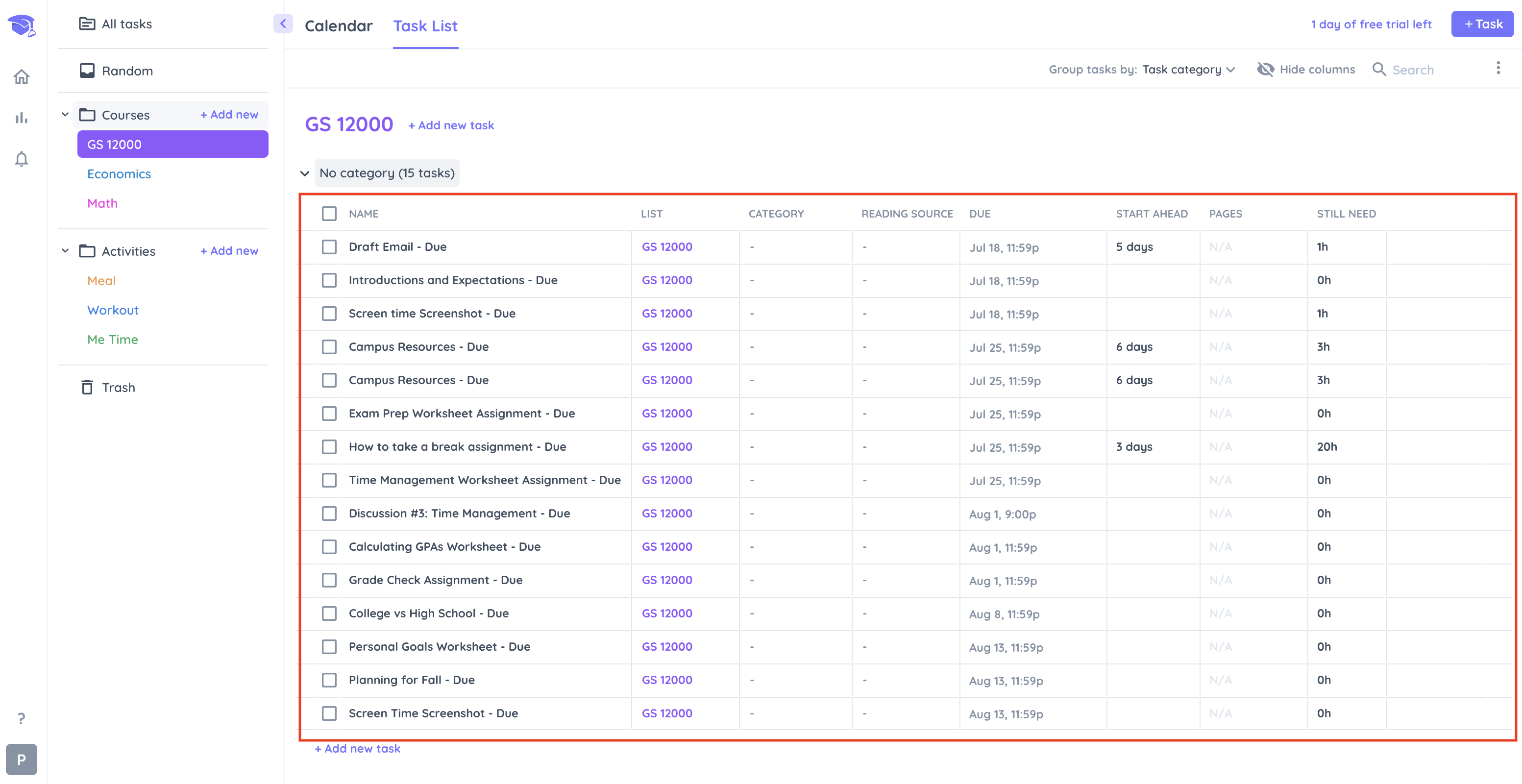Check How to take a break assignment checkbox

[x=329, y=447]
